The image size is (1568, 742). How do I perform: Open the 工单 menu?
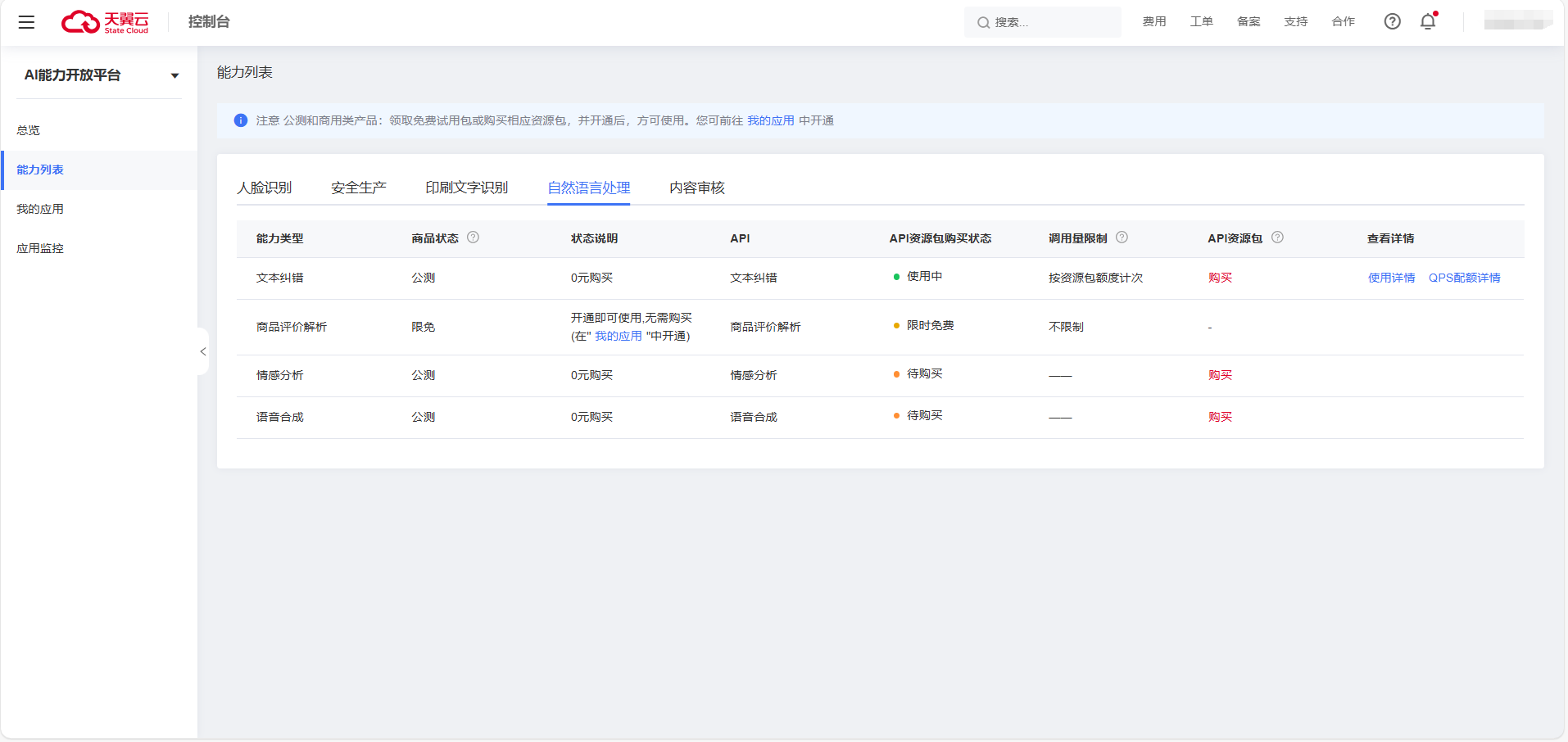1202,21
